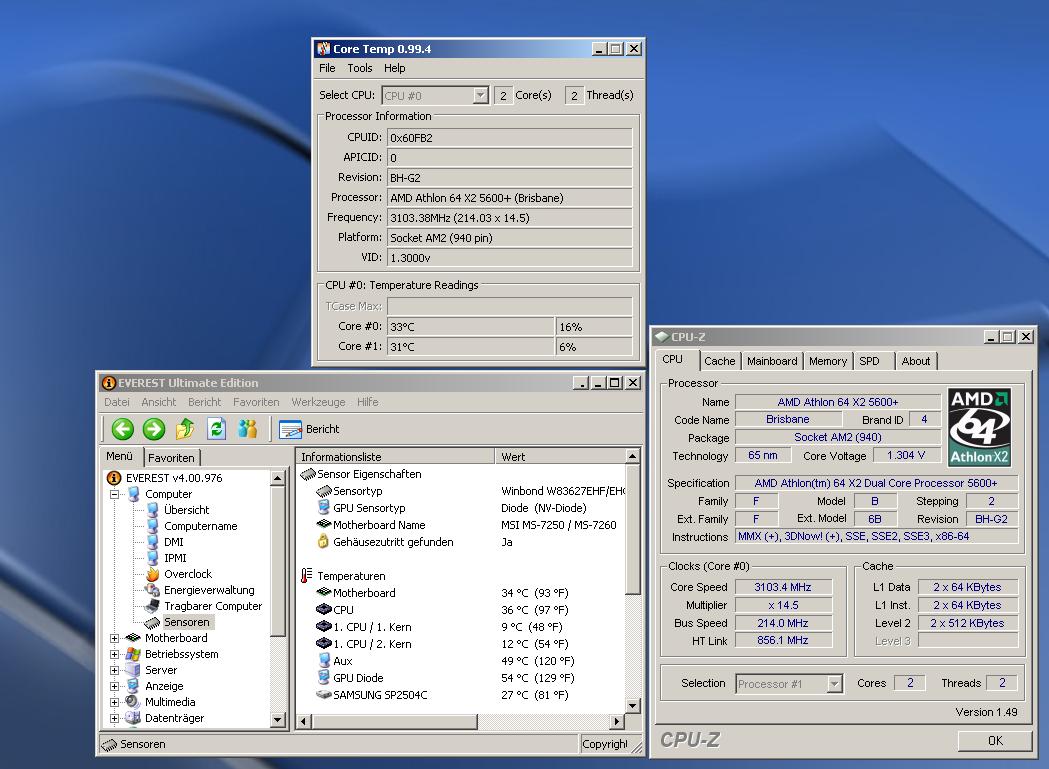Expand the Motherboard tree node
Image resolution: width=1049 pixels, height=769 pixels.
point(115,638)
